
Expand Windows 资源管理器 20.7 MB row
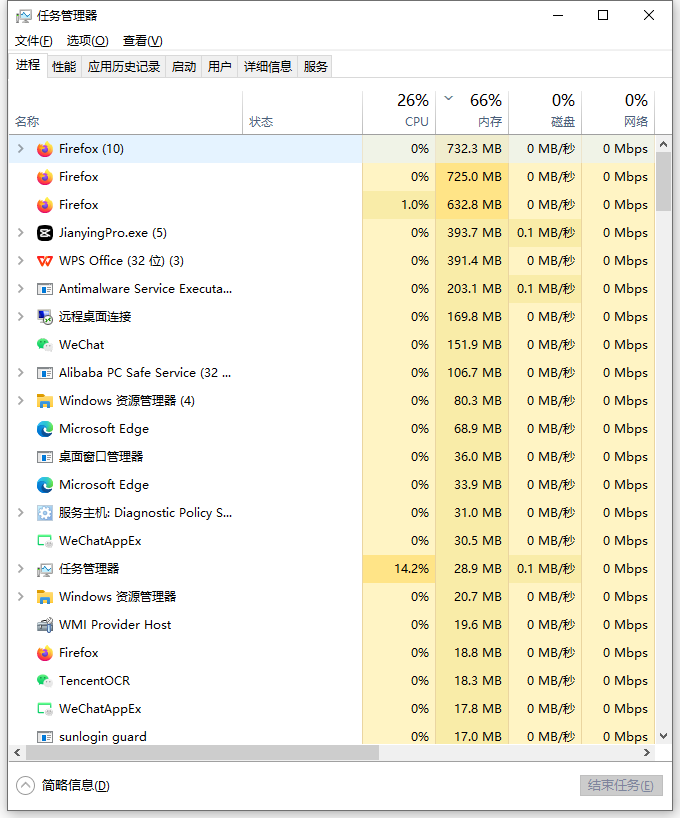(x=20, y=597)
